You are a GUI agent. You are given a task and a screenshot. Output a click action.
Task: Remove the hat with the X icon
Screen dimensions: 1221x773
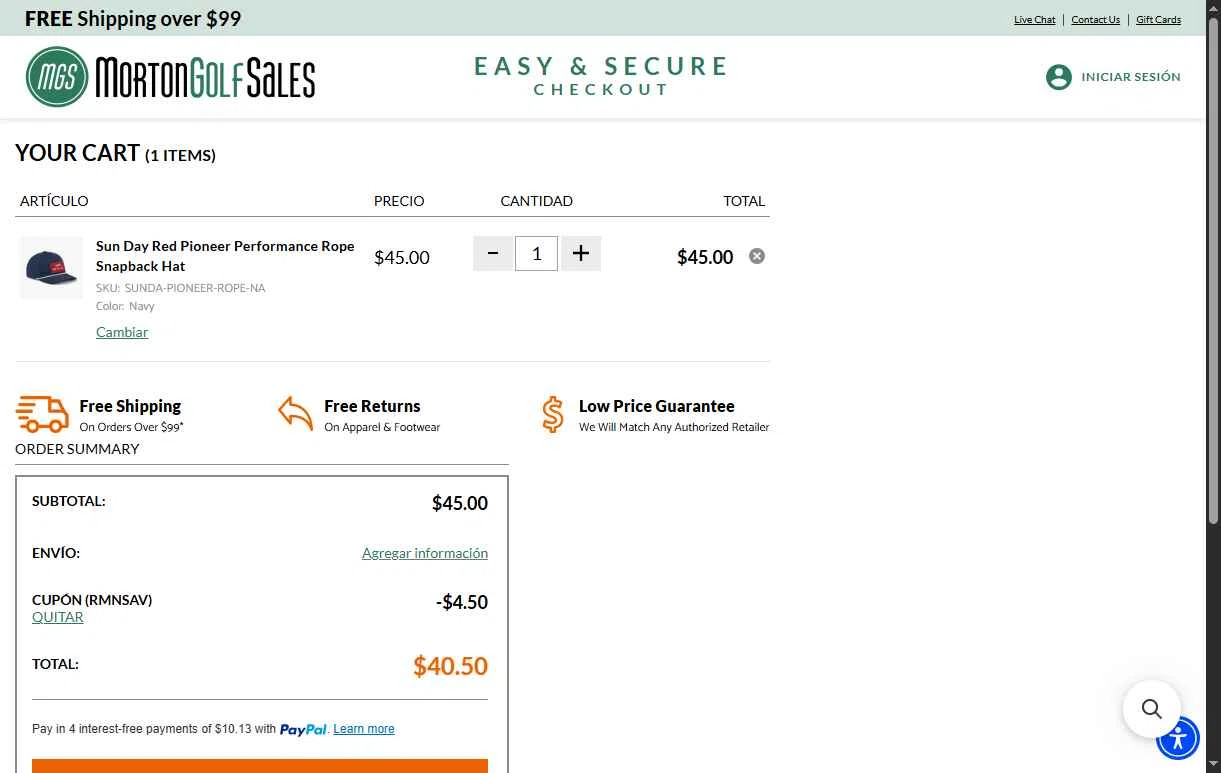(757, 256)
